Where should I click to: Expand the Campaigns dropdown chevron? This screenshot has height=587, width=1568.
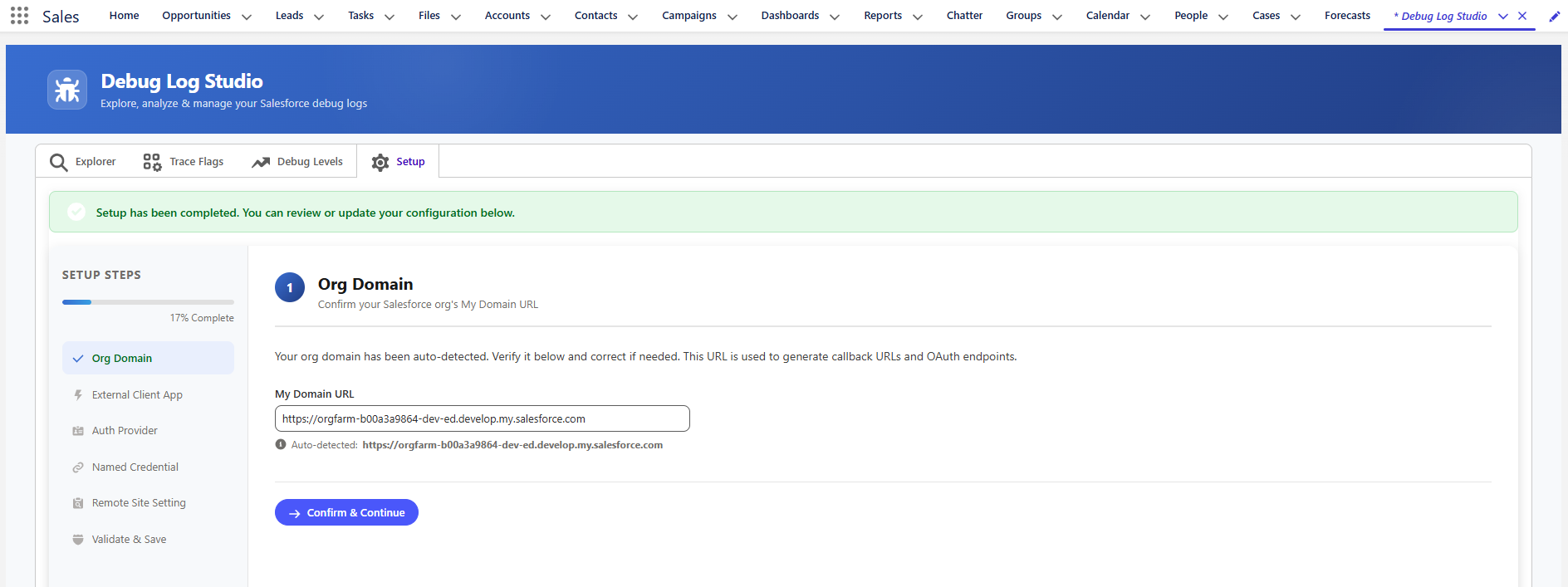[733, 17]
